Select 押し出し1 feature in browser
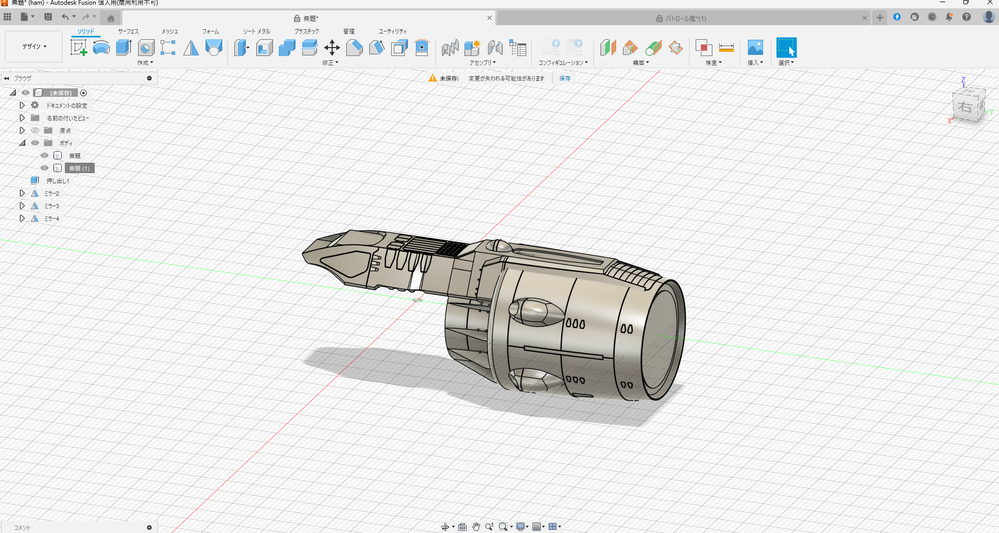Viewport: 999px width, 533px height. 58,181
